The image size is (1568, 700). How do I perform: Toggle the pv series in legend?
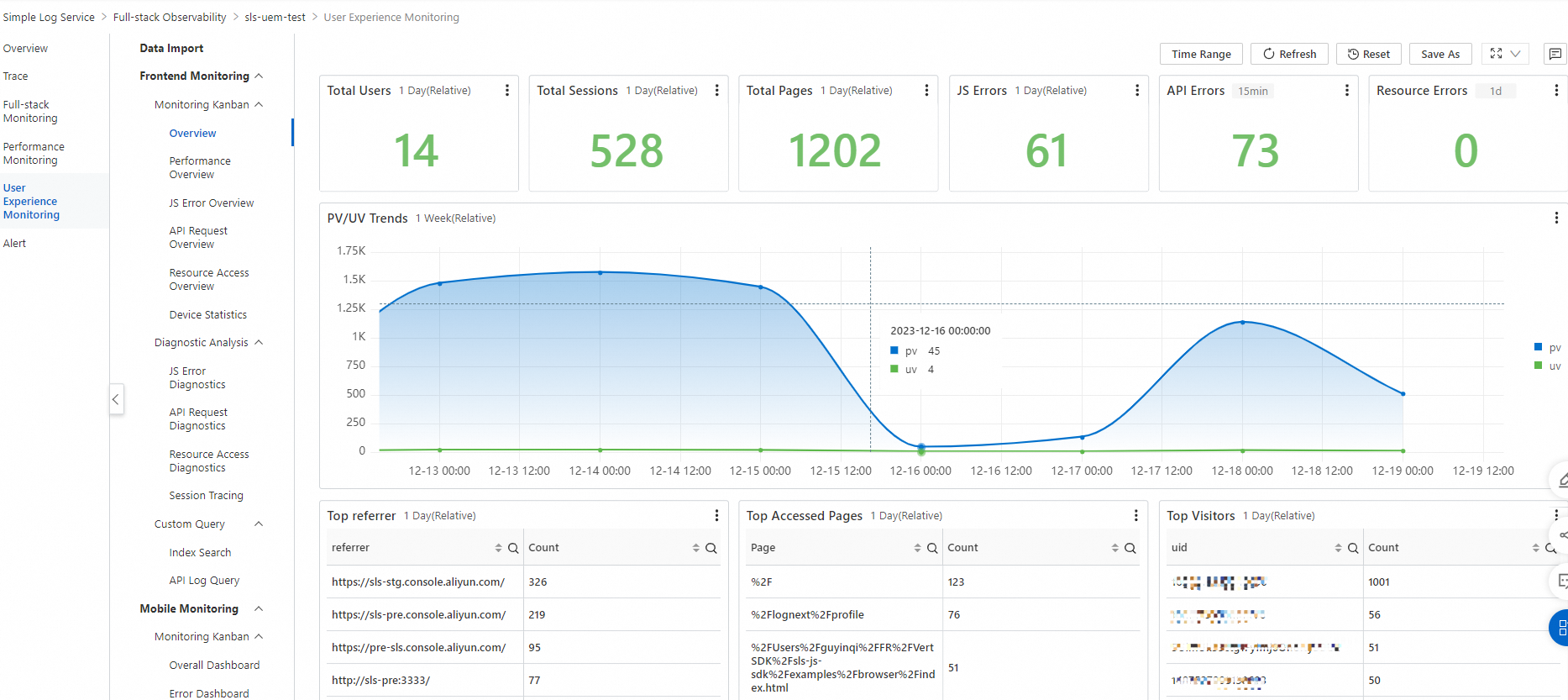coord(1547,347)
